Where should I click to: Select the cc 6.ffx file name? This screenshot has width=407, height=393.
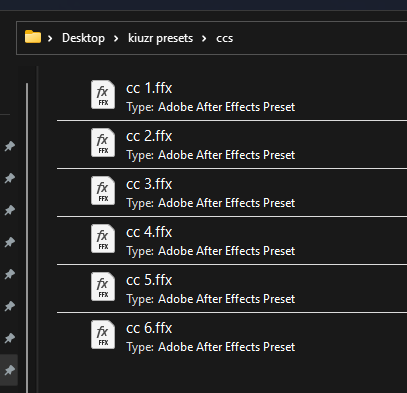[149, 328]
